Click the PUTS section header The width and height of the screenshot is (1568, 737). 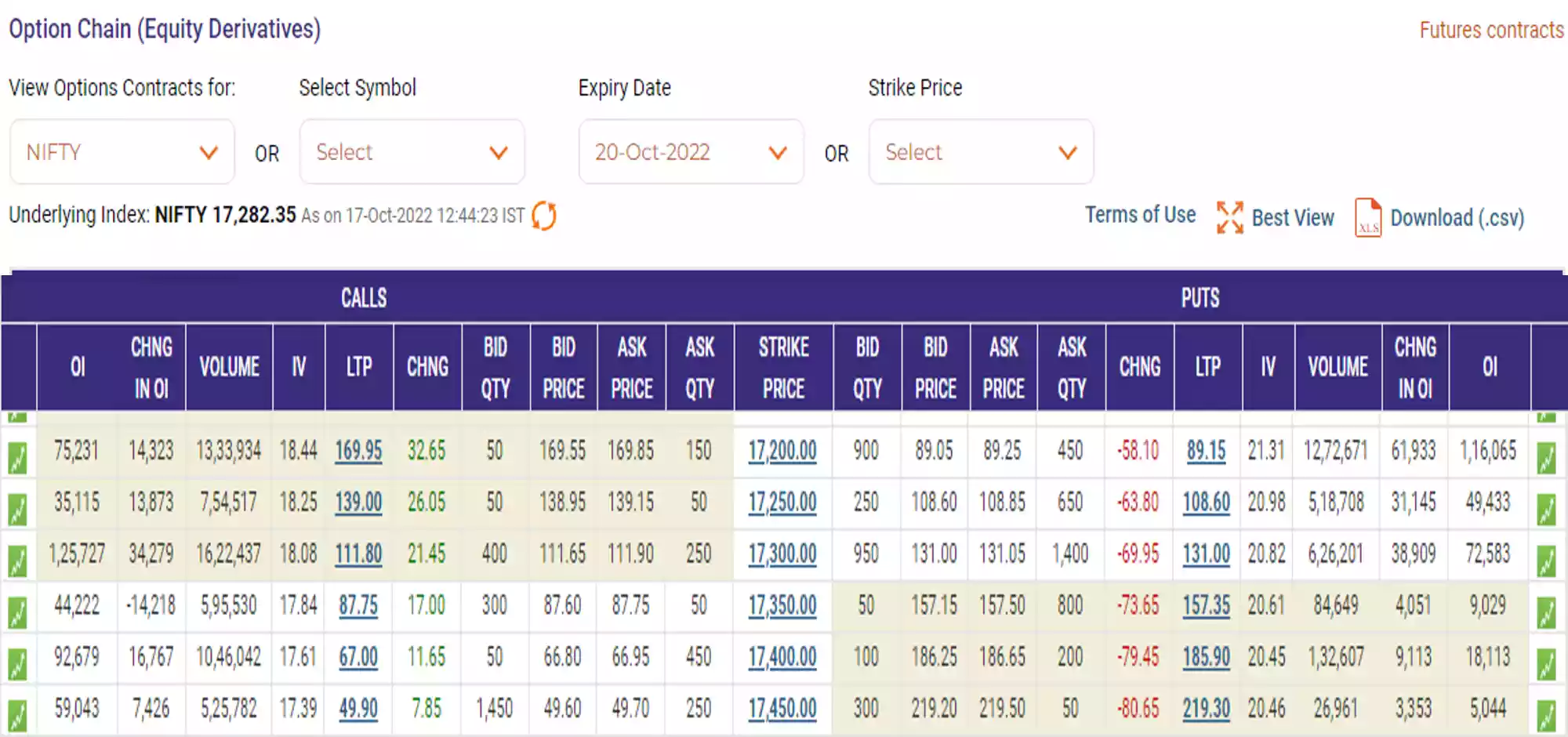click(1200, 298)
